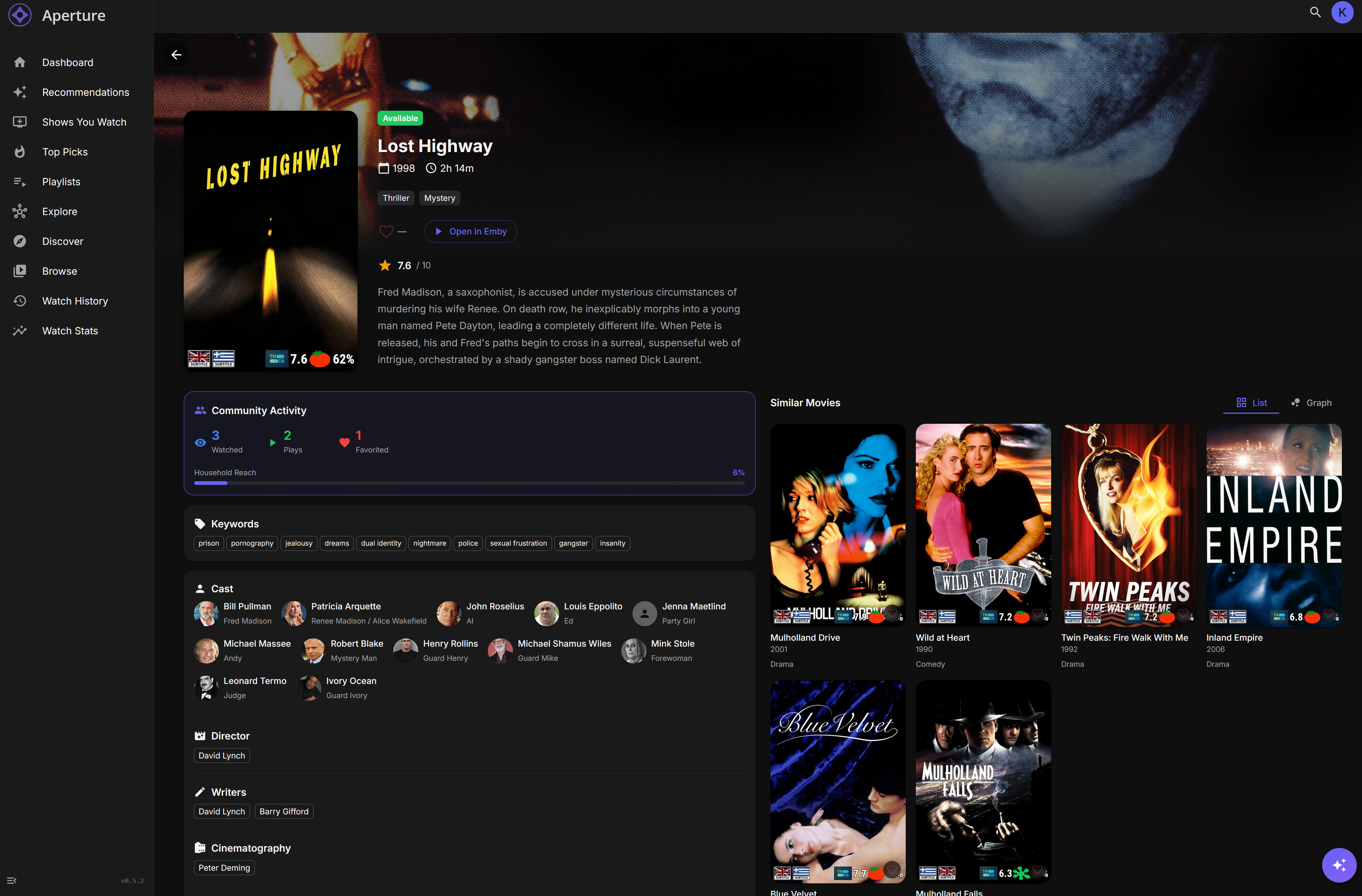Click the Thriller genre chip
This screenshot has width=1362, height=896.
tap(395, 198)
